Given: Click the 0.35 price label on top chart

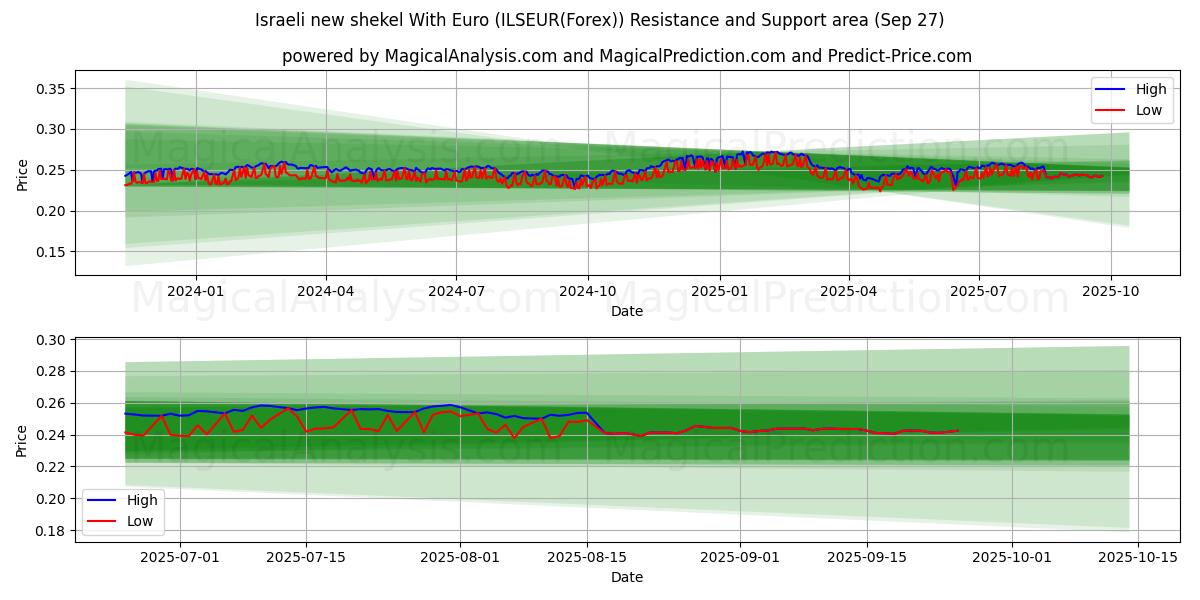Looking at the screenshot, I should point(52,89).
